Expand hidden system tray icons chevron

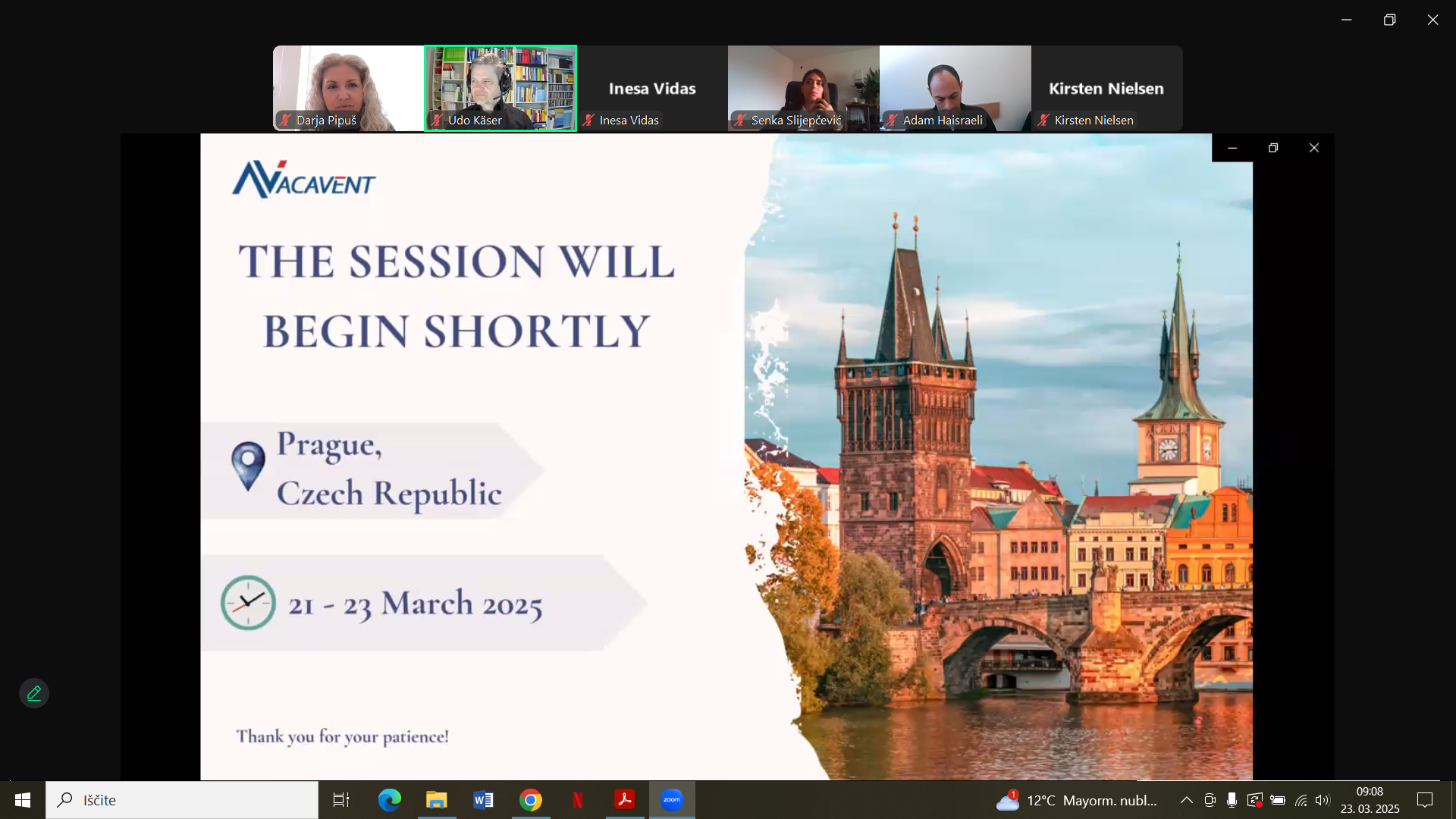[x=1187, y=800]
